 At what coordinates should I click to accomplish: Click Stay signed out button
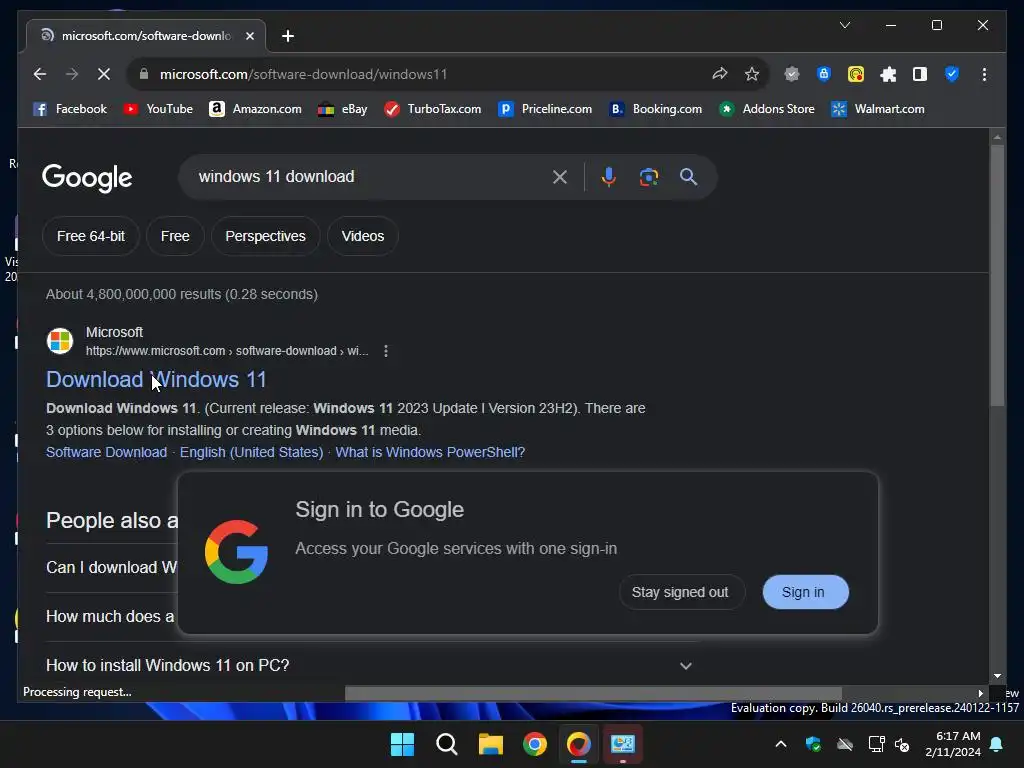pos(680,592)
